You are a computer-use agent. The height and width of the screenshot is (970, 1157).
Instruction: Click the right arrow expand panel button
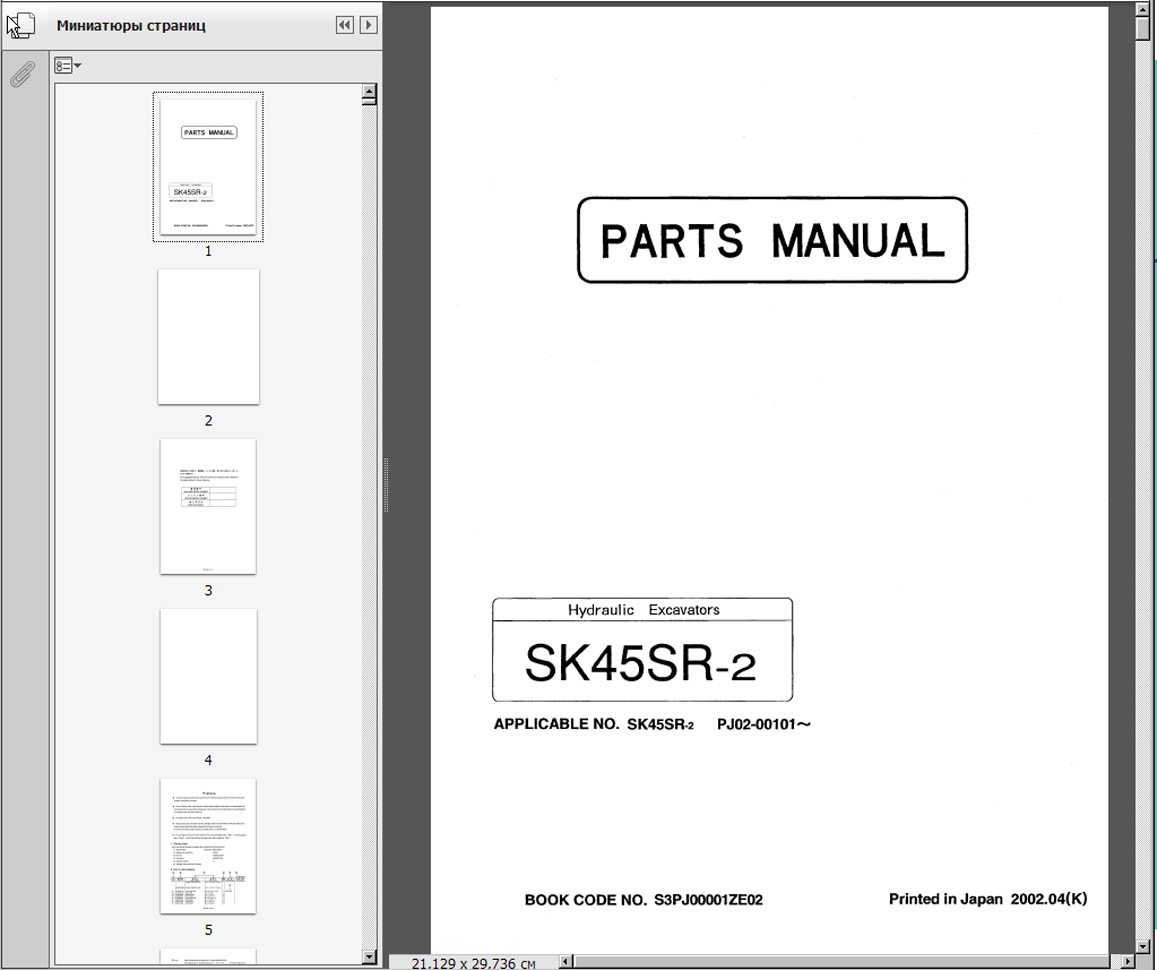click(x=369, y=25)
